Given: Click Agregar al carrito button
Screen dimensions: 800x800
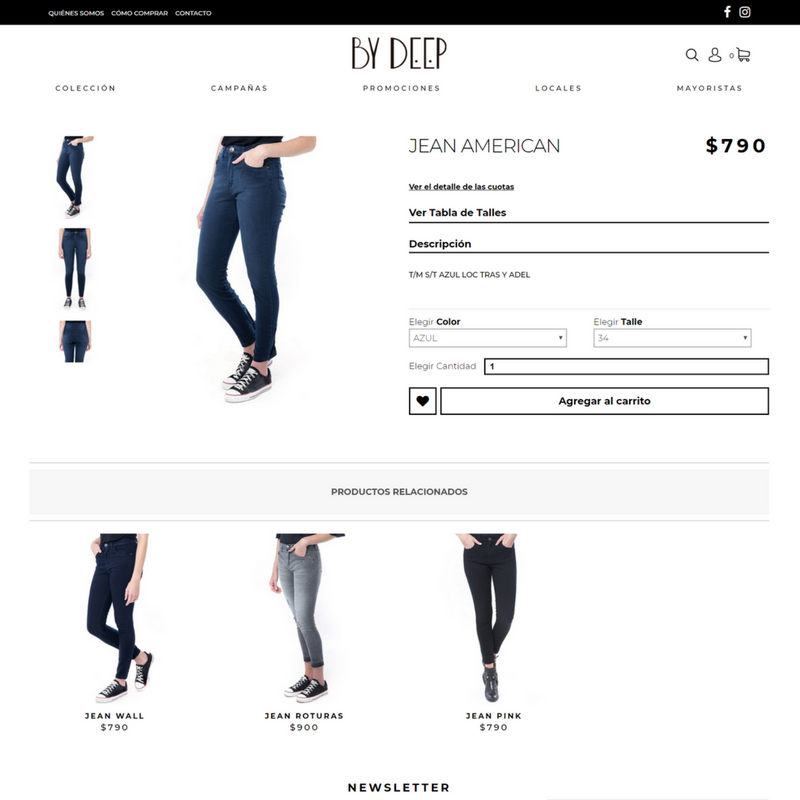Looking at the screenshot, I should [605, 401].
